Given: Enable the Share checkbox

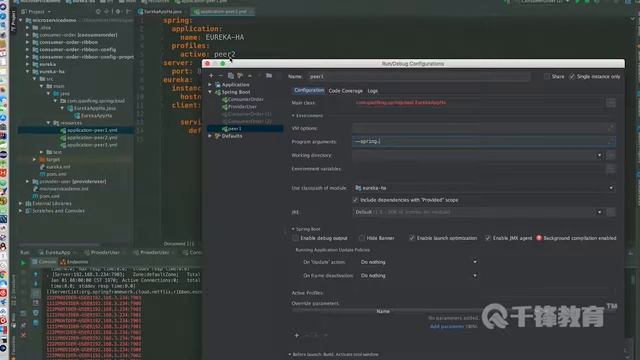Looking at the screenshot, I should [547, 76].
